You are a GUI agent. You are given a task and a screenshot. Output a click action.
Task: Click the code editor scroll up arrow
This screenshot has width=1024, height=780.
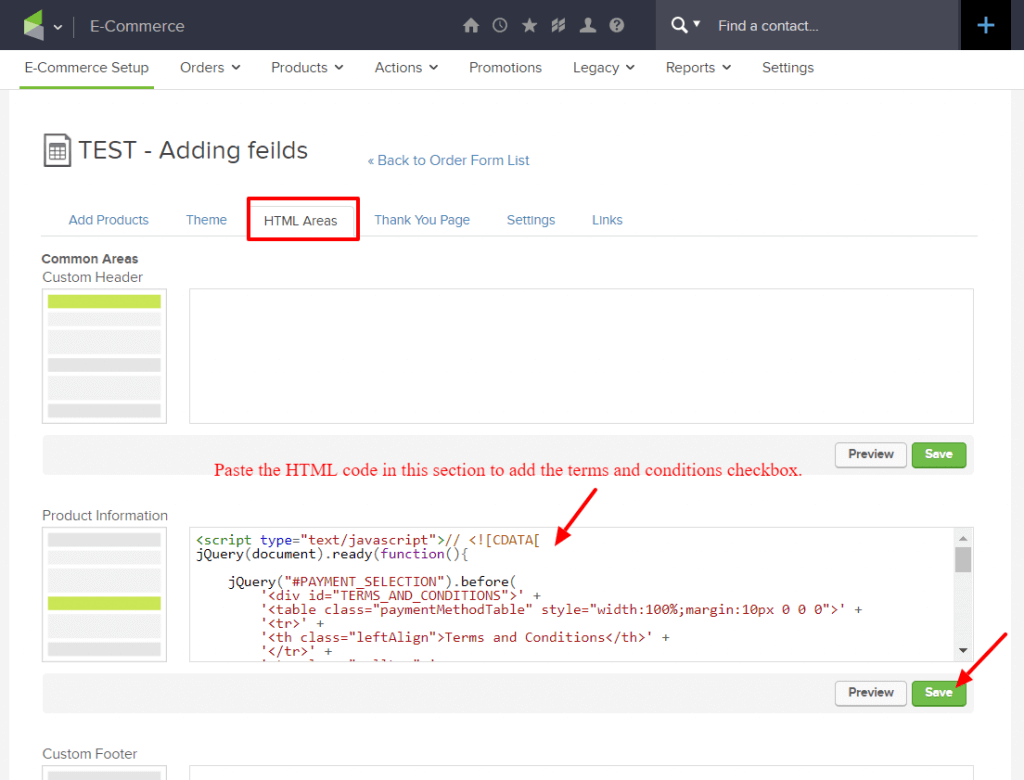click(x=963, y=538)
